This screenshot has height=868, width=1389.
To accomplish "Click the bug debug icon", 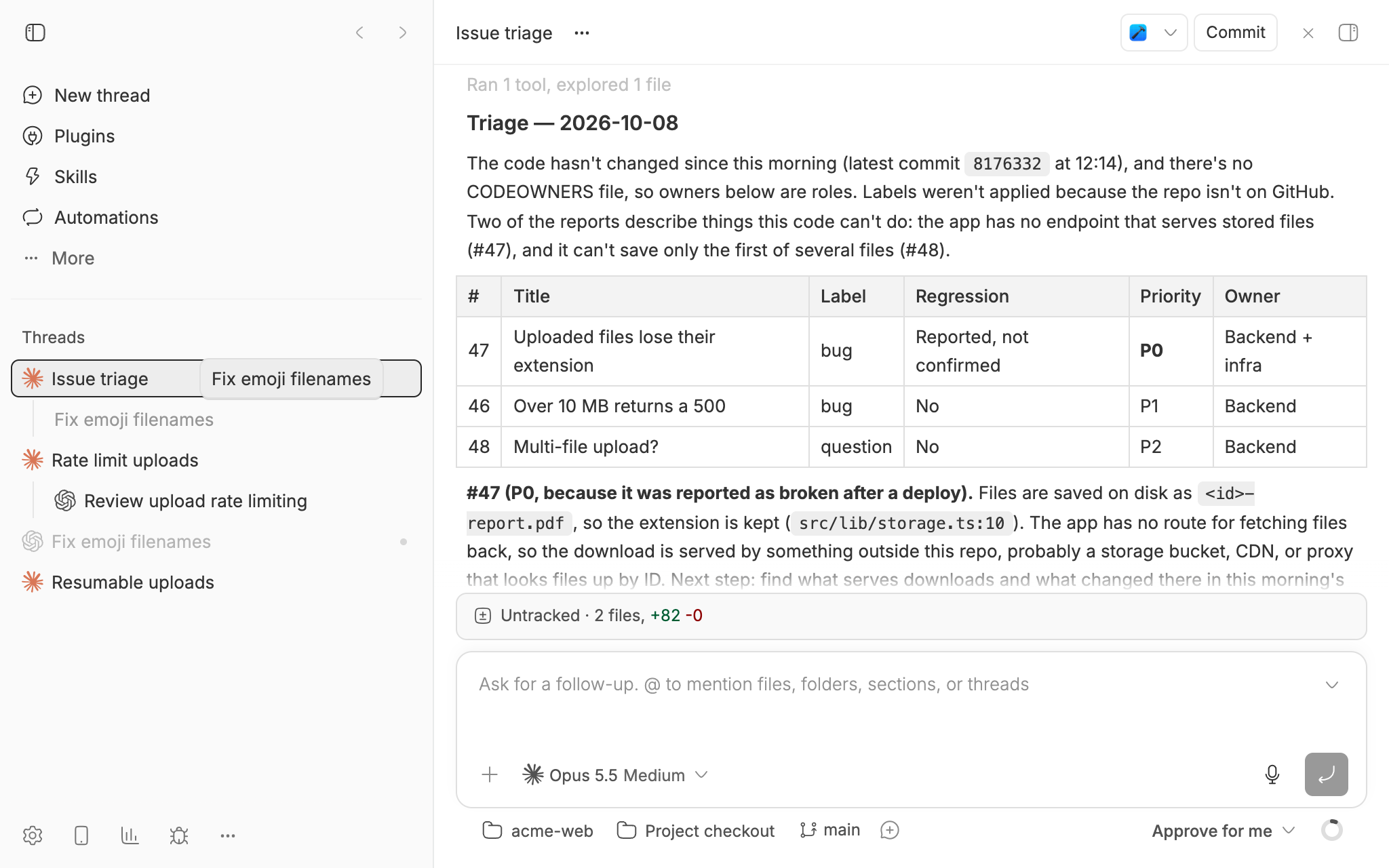I will pyautogui.click(x=179, y=835).
